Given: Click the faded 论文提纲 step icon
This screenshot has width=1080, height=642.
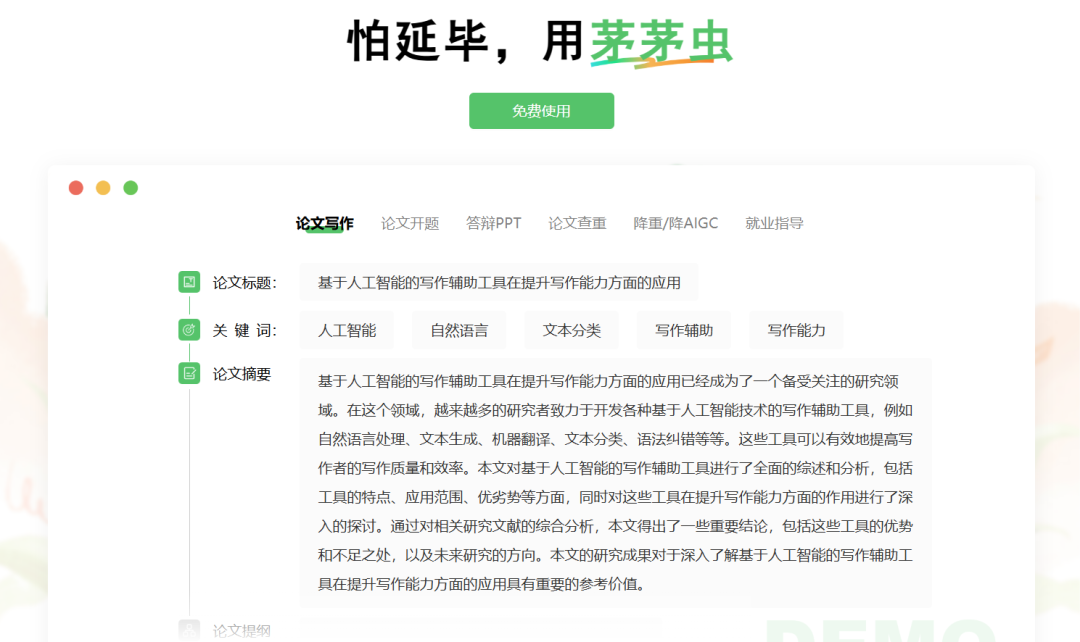Looking at the screenshot, I should (189, 630).
